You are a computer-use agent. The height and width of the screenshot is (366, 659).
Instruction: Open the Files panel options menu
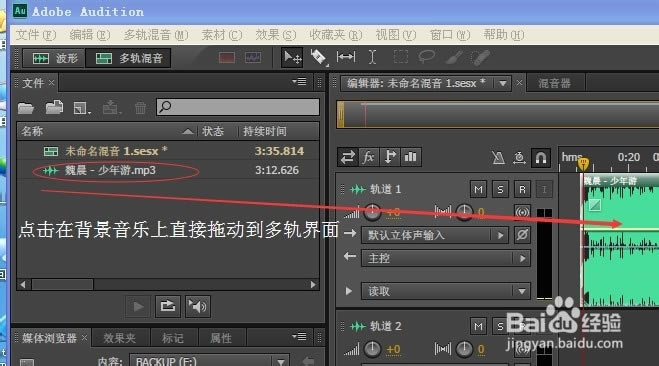point(299,82)
